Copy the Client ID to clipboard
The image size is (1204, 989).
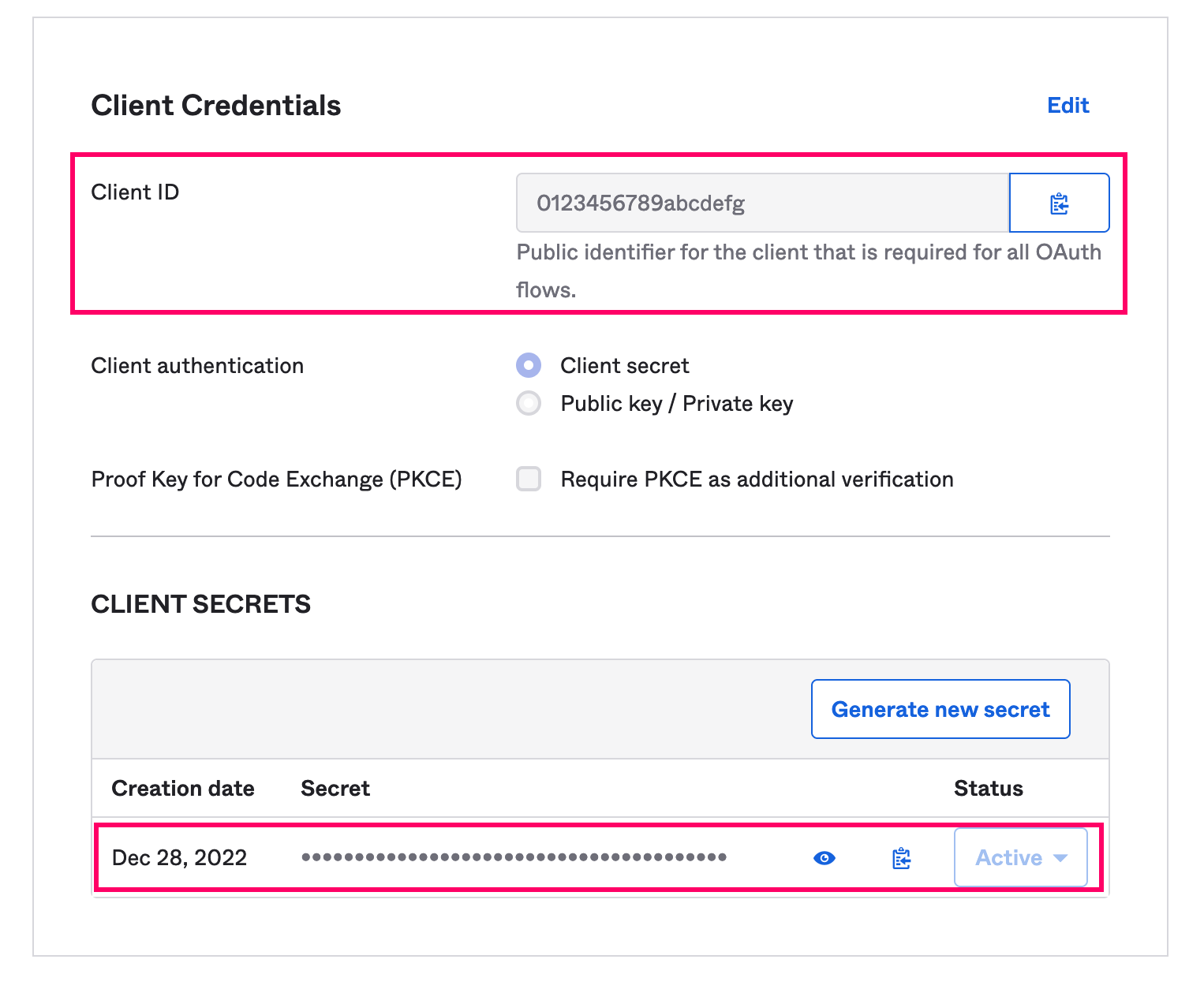pyautogui.click(x=1059, y=203)
